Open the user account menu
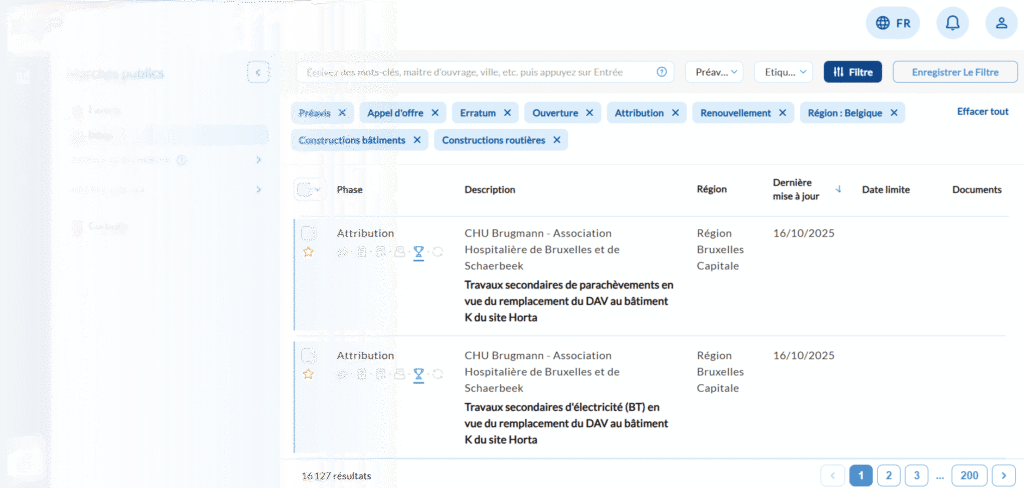The height and width of the screenshot is (488, 1024). coord(1001,23)
